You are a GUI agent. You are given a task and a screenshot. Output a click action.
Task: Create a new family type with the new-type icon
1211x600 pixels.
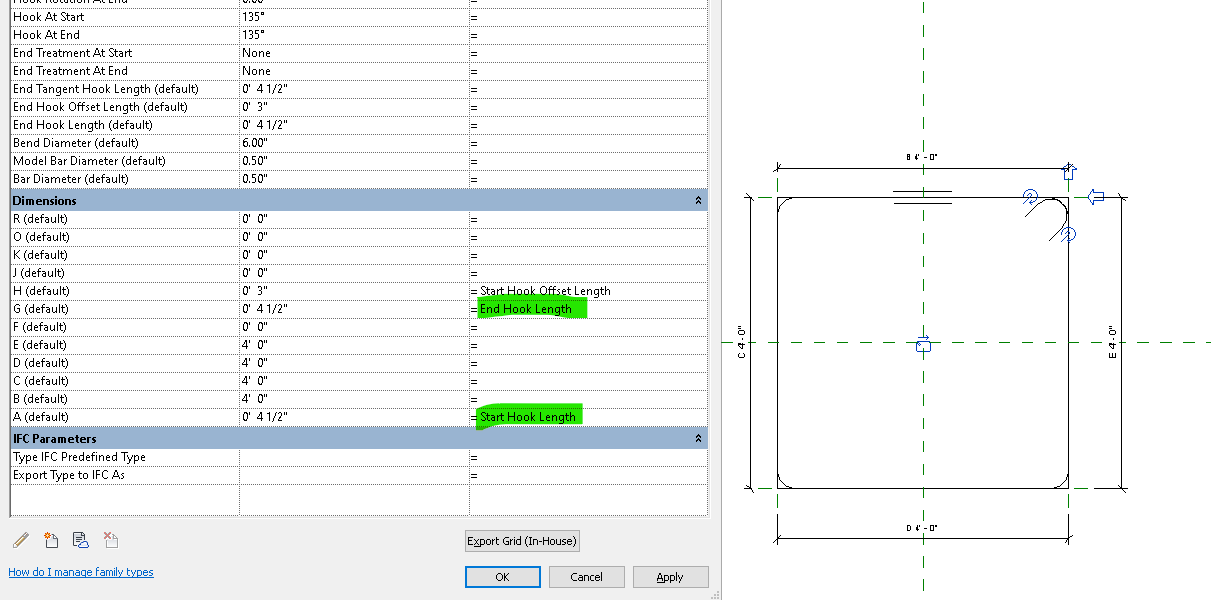coord(50,540)
